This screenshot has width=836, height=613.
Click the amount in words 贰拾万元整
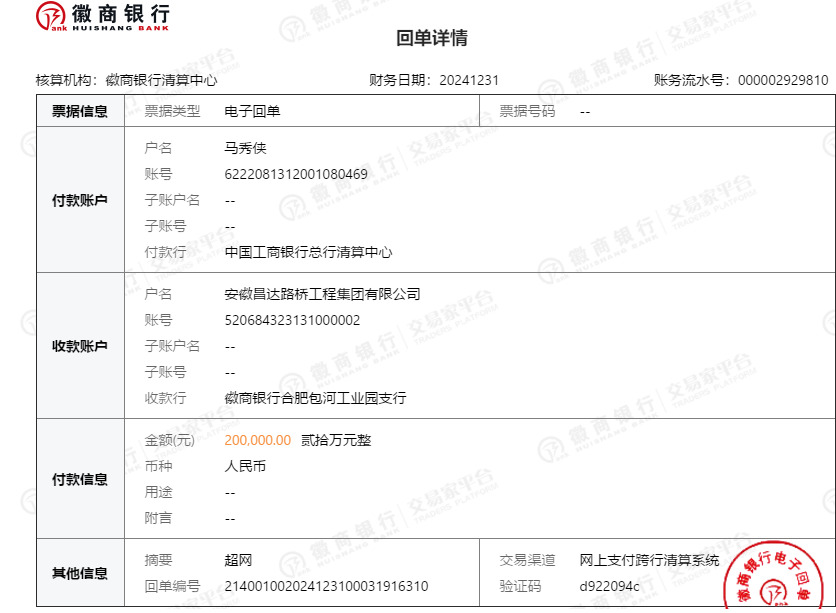(x=336, y=440)
